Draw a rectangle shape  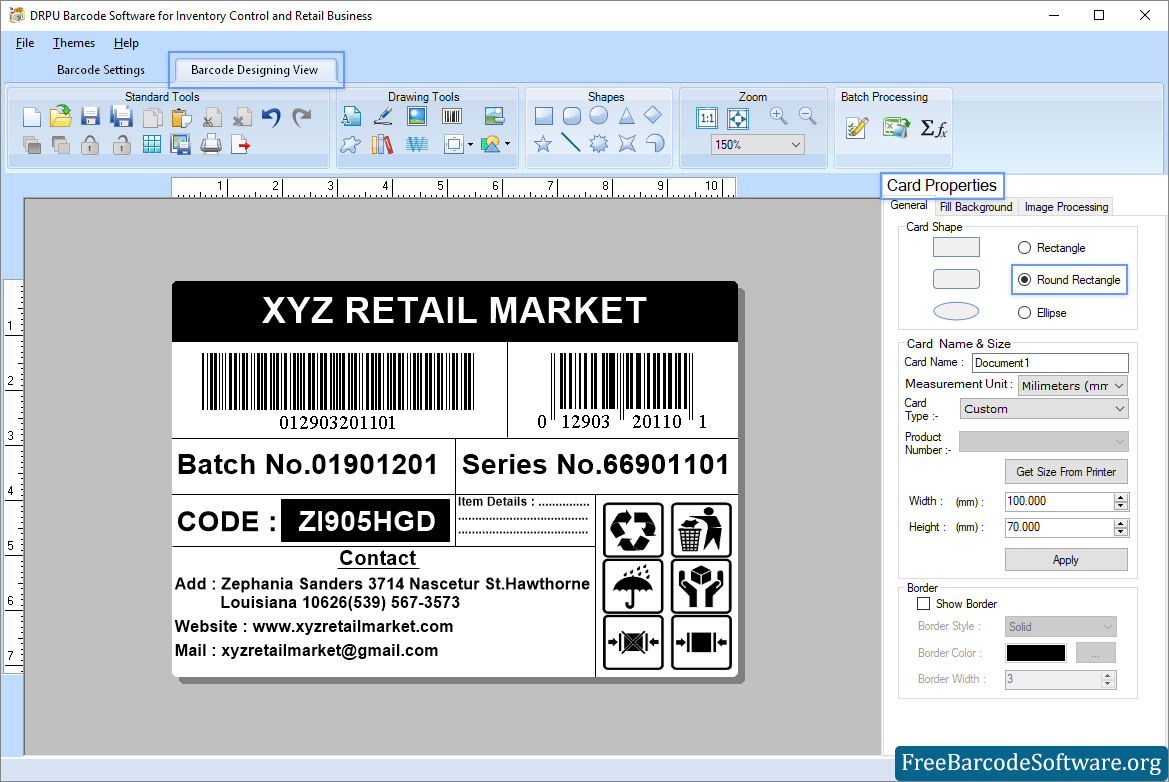pyautogui.click(x=544, y=116)
